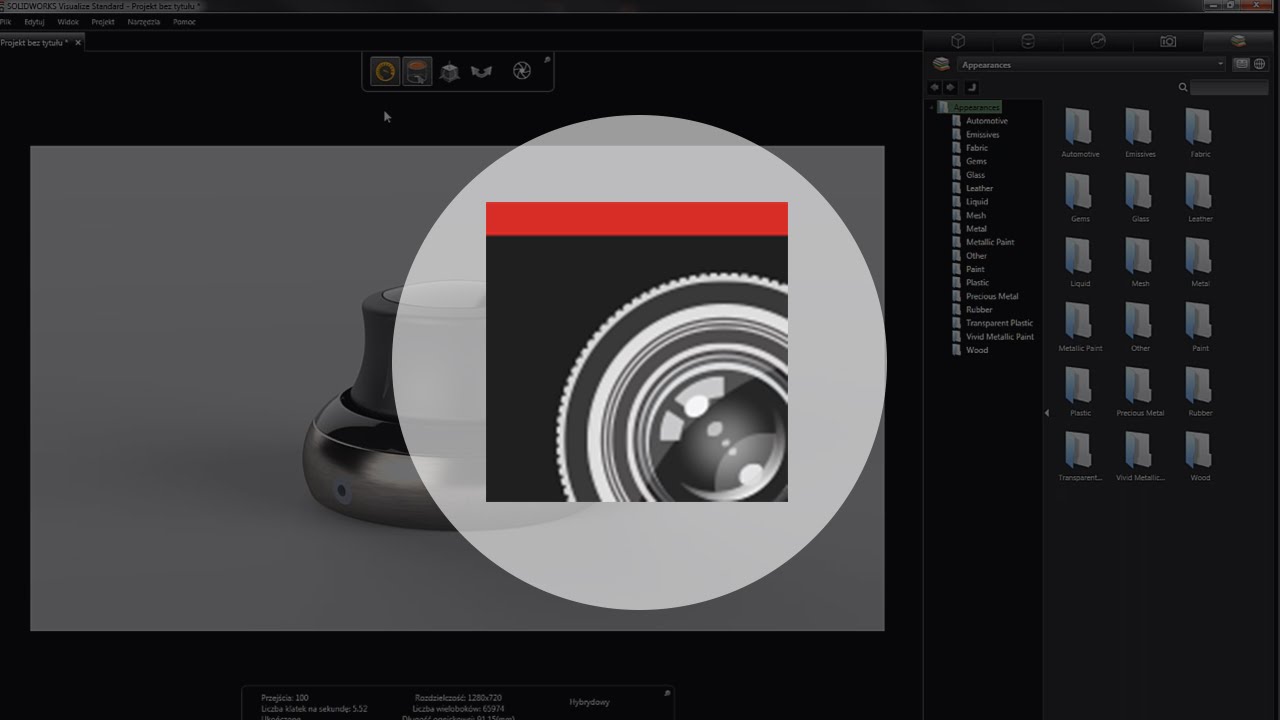Go back in library navigation
The image size is (1280, 720).
click(x=935, y=87)
